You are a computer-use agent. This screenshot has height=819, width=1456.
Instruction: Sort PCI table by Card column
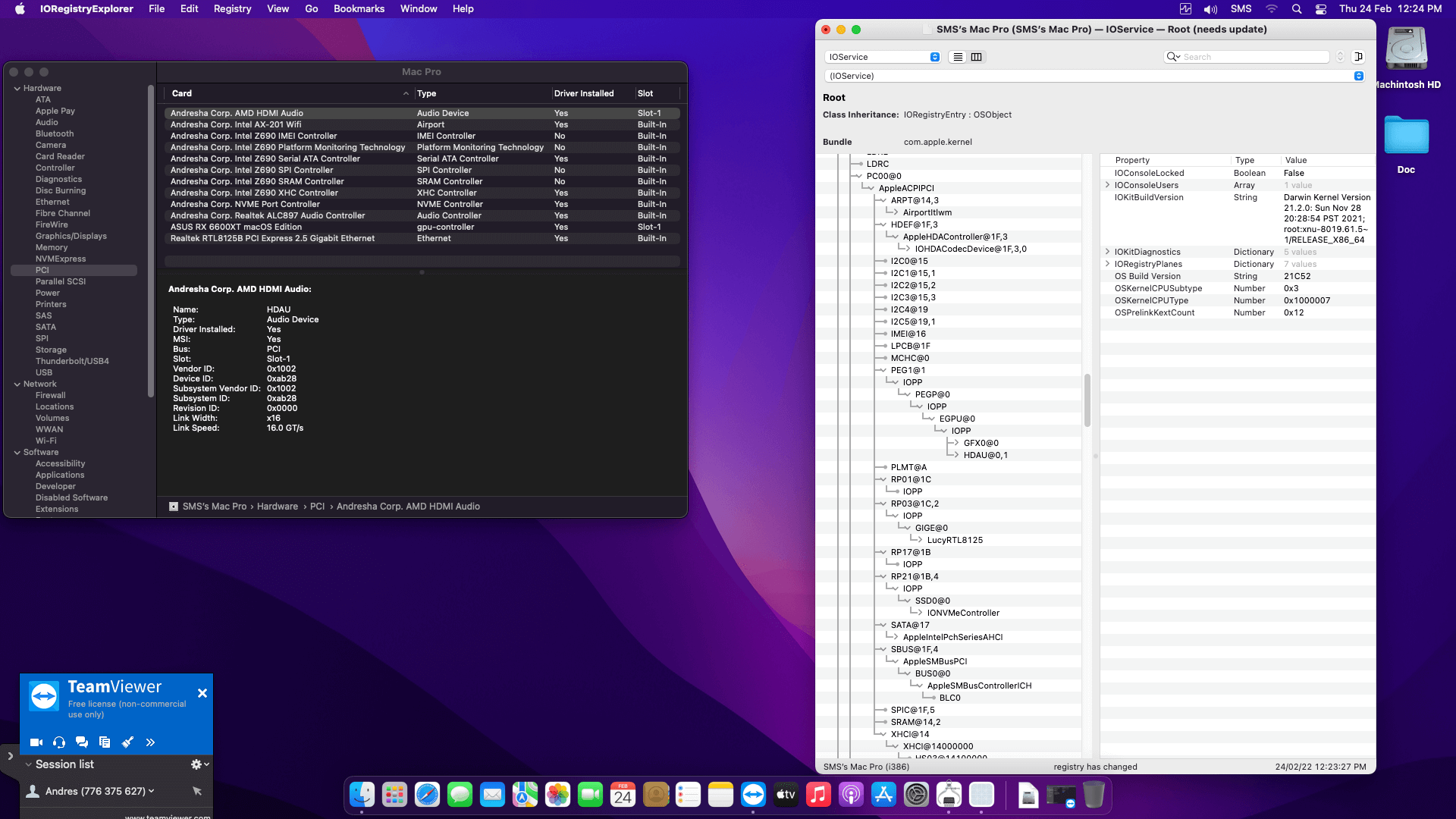pos(289,94)
